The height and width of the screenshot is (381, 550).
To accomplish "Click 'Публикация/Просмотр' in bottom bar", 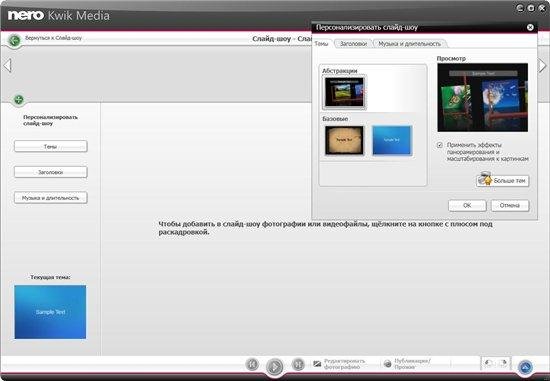I will pyautogui.click(x=407, y=364).
